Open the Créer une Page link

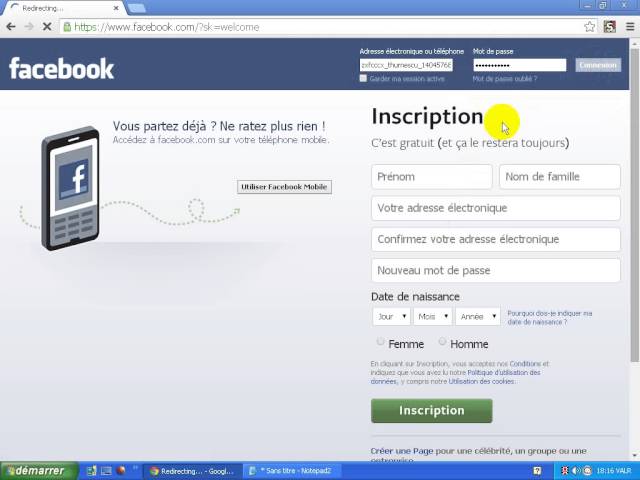[402, 451]
